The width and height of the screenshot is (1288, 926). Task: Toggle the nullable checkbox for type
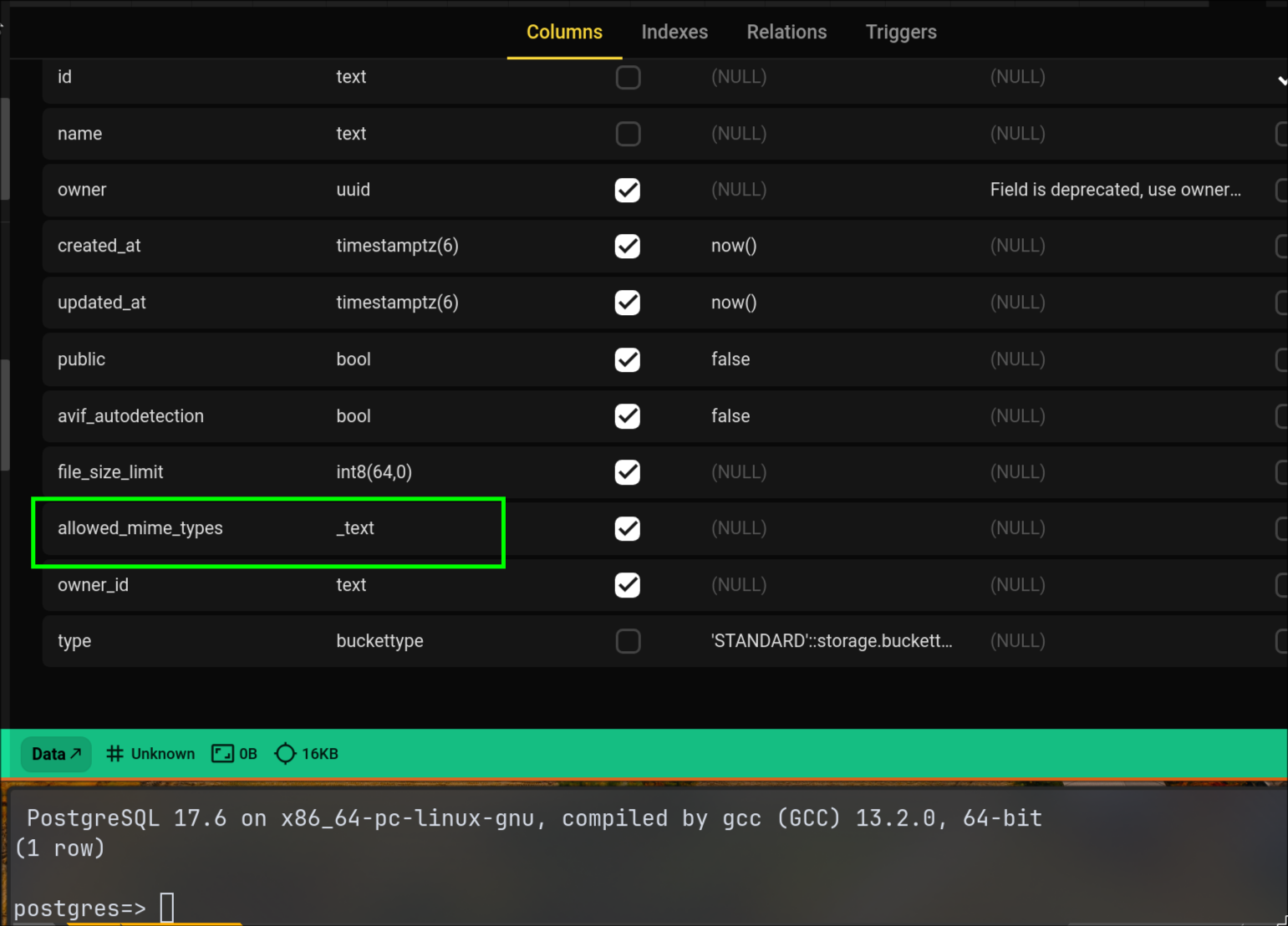coord(628,641)
